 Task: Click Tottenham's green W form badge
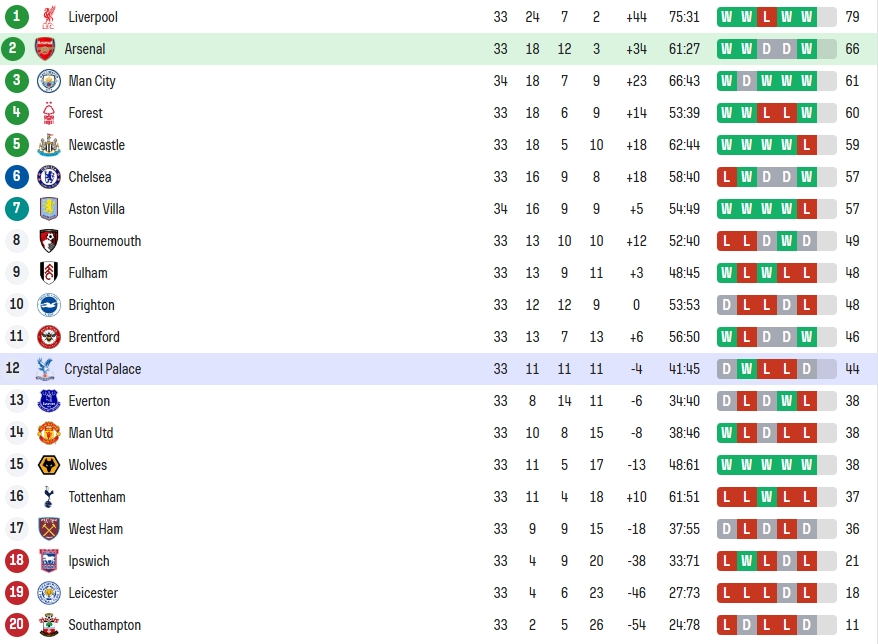point(767,497)
